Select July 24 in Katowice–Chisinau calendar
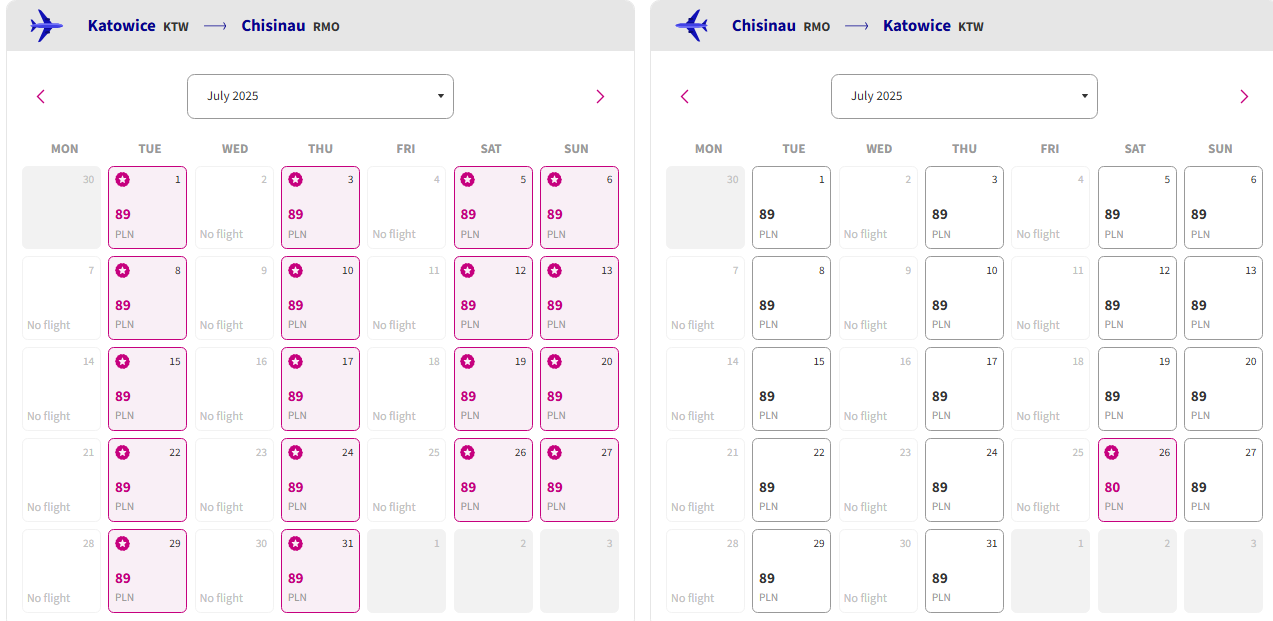 [320, 480]
